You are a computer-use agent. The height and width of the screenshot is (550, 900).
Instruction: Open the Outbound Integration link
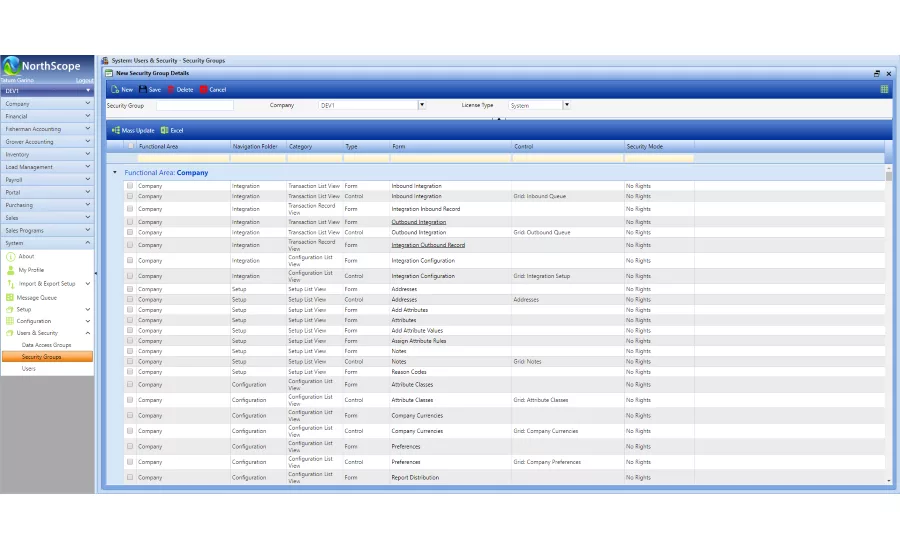[x=418, y=222]
